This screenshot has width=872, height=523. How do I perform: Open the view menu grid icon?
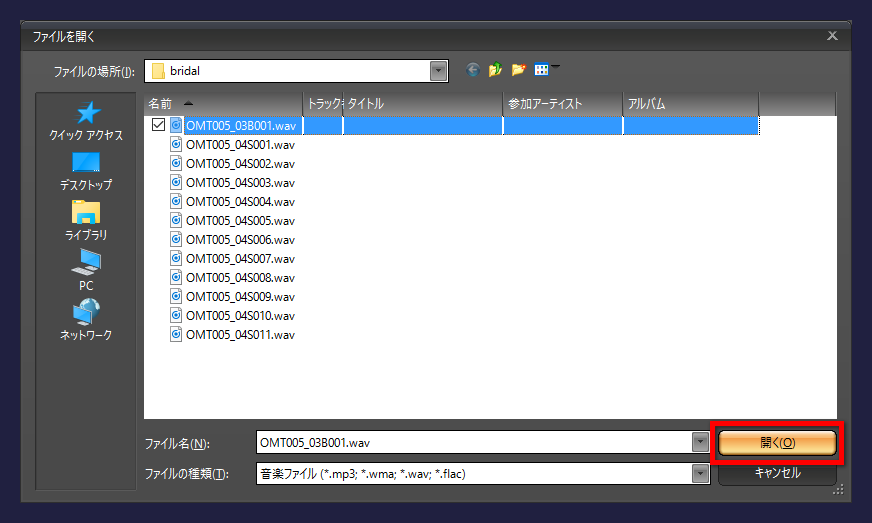pyautogui.click(x=542, y=70)
